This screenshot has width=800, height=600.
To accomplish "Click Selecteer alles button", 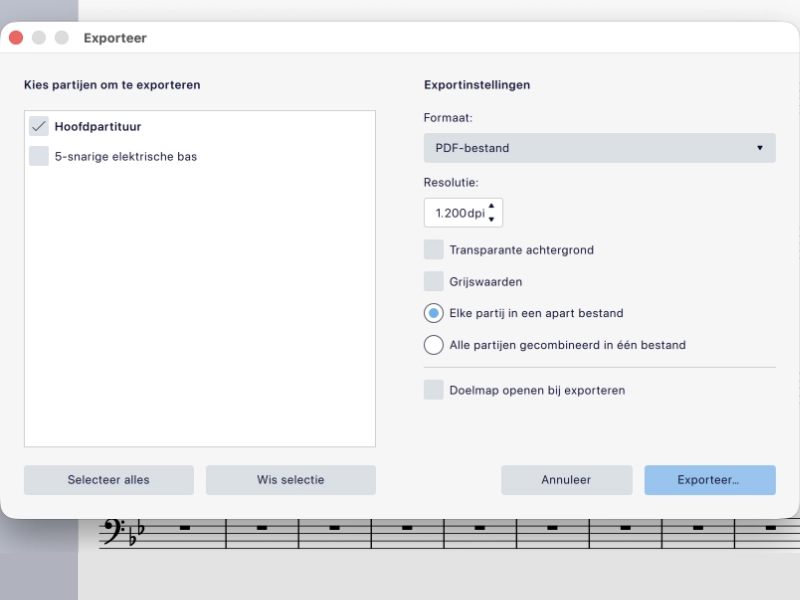I will click(109, 480).
